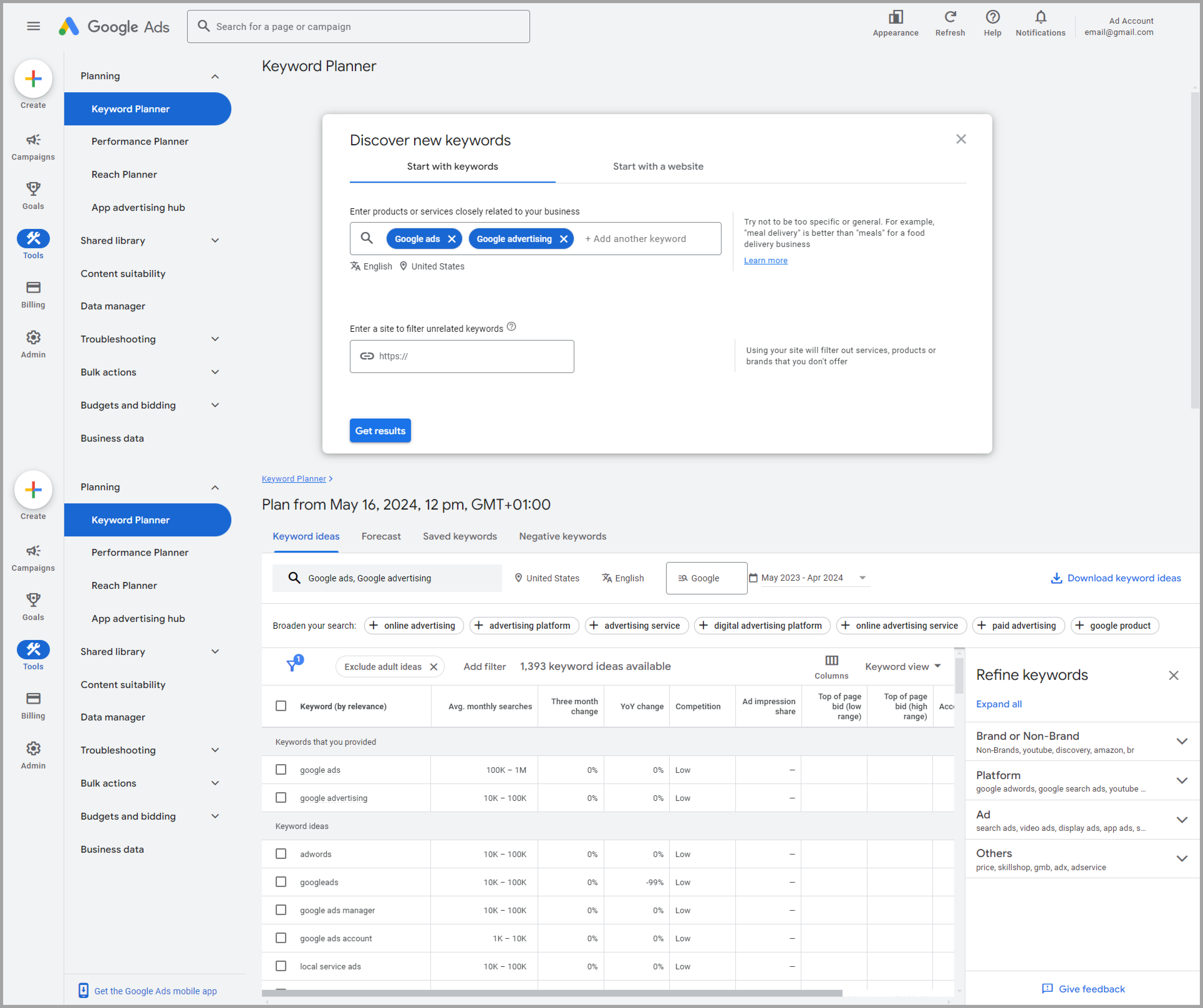This screenshot has height=1008, width=1203.
Task: Expand the Brand or Non-Brand refine group
Action: (1181, 742)
